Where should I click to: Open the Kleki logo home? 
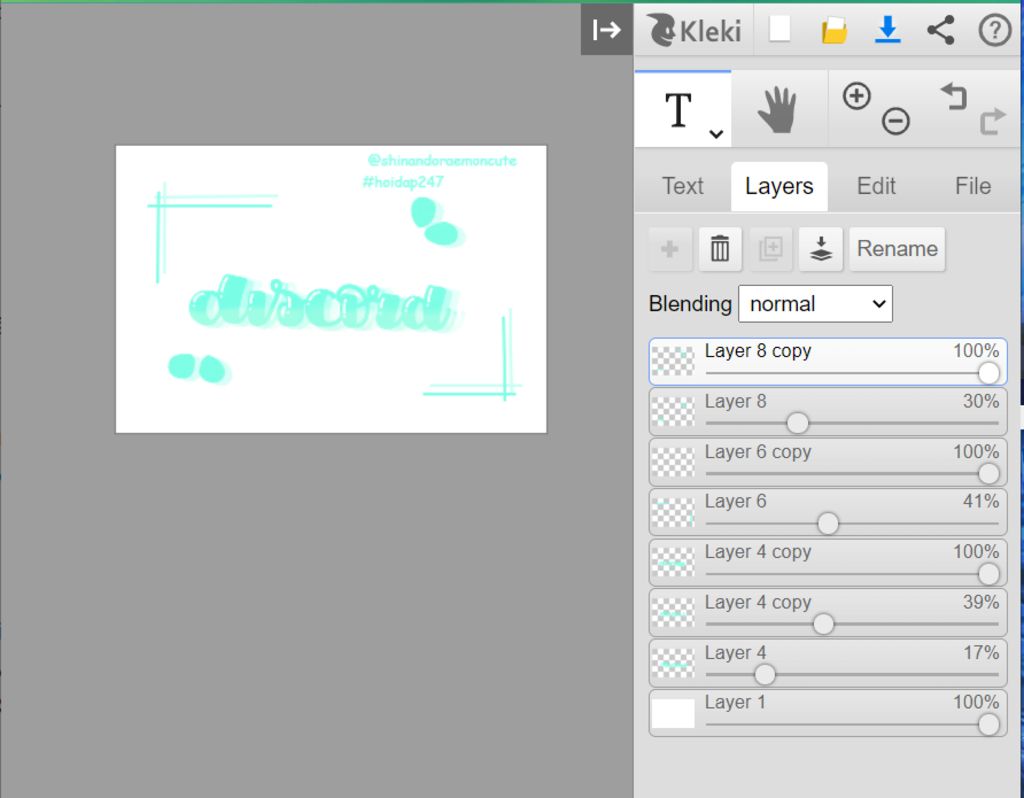click(694, 30)
